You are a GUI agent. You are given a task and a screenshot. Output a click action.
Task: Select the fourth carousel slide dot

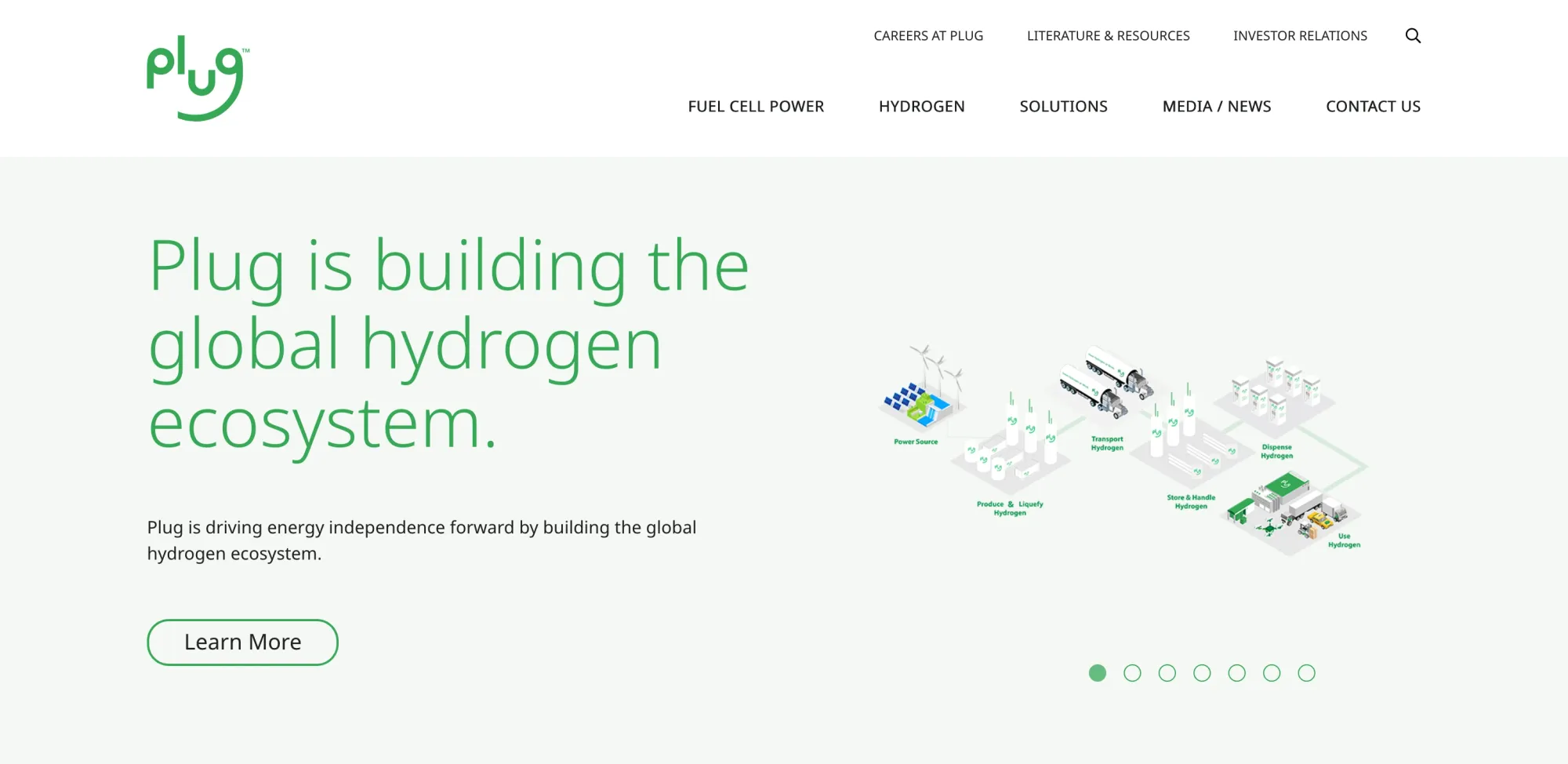coord(1202,673)
